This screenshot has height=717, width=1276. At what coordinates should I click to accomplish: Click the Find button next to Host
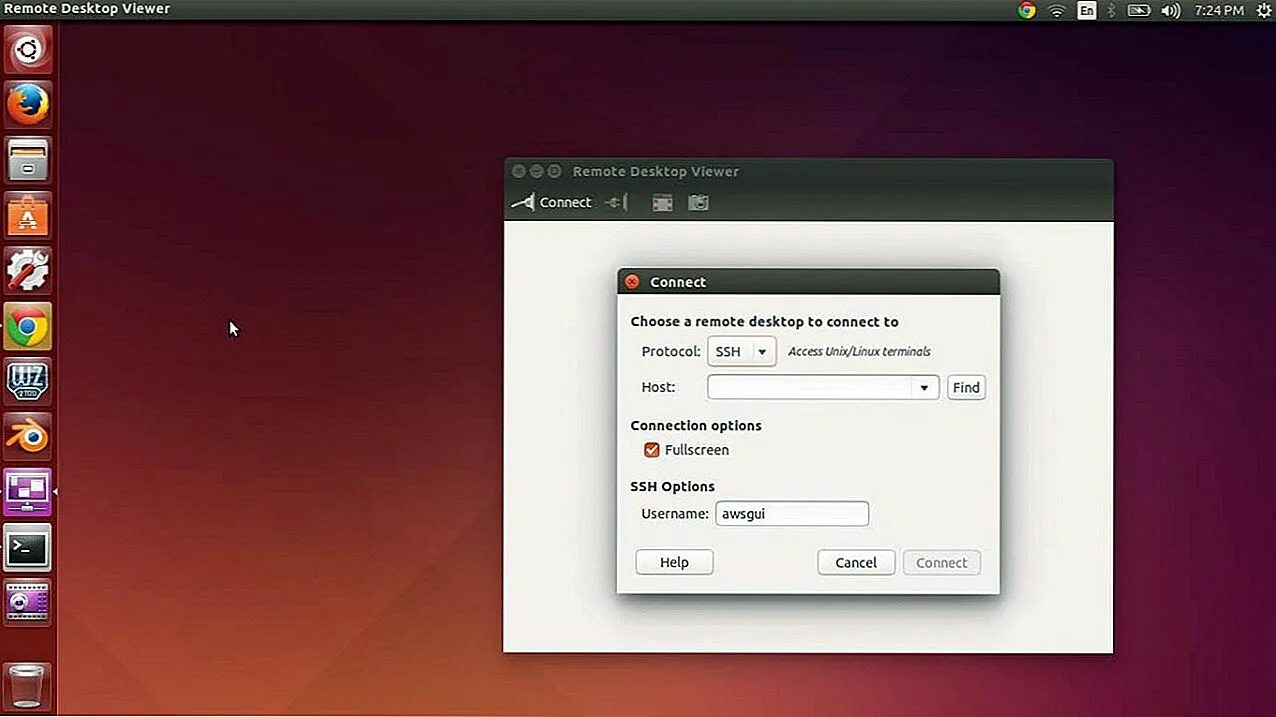(x=966, y=387)
